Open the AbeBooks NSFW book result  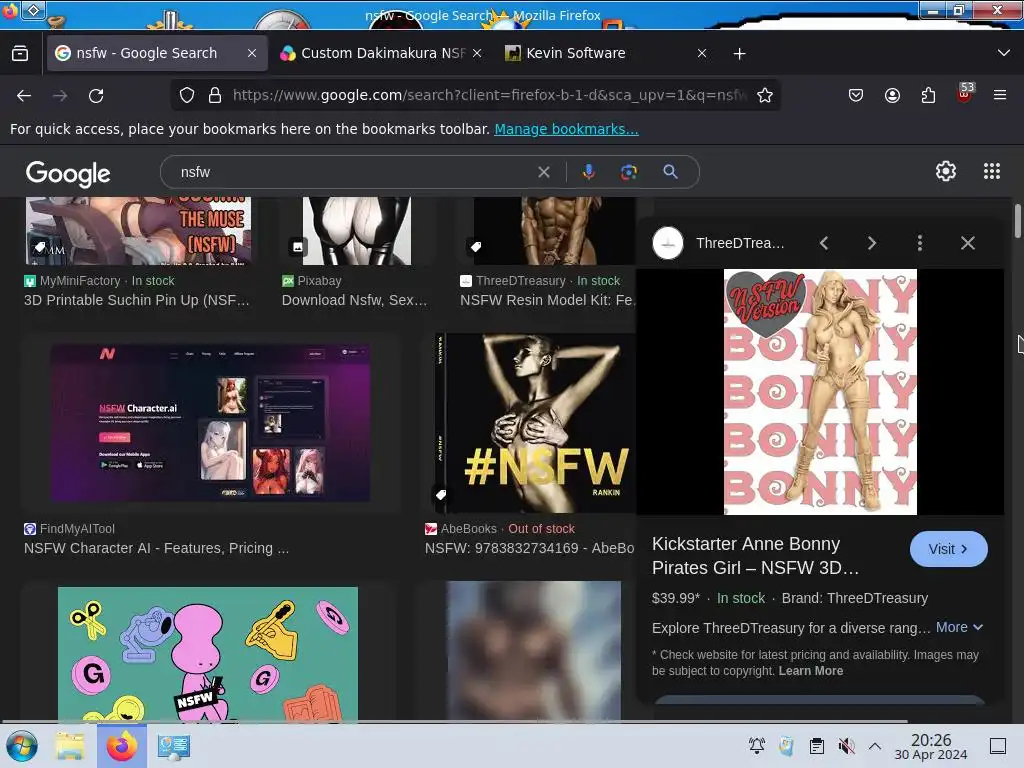[x=529, y=548]
